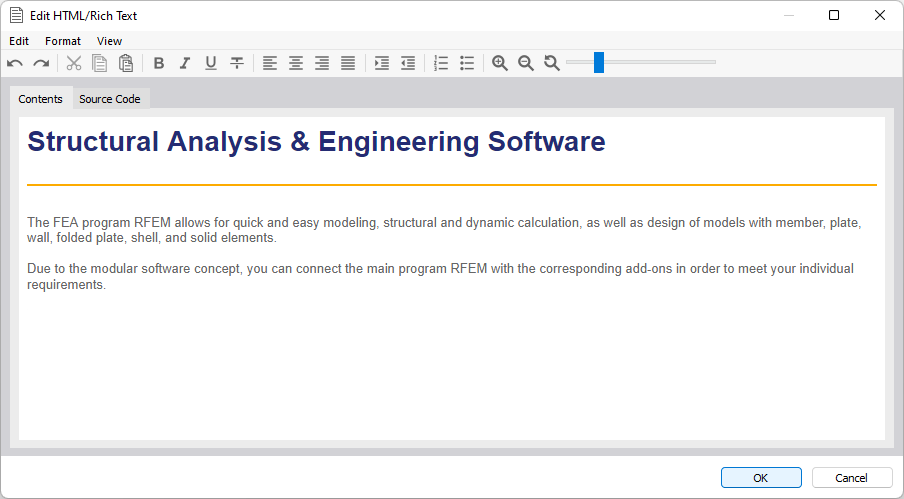The width and height of the screenshot is (904, 499).
Task: Cut selection with scissors icon
Action: coord(74,63)
